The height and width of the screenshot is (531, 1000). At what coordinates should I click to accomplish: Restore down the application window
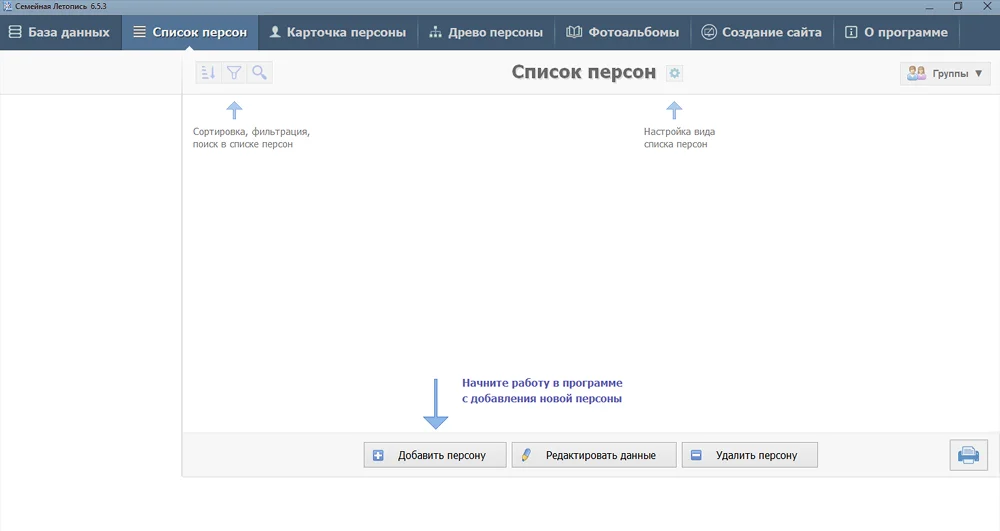pos(957,6)
